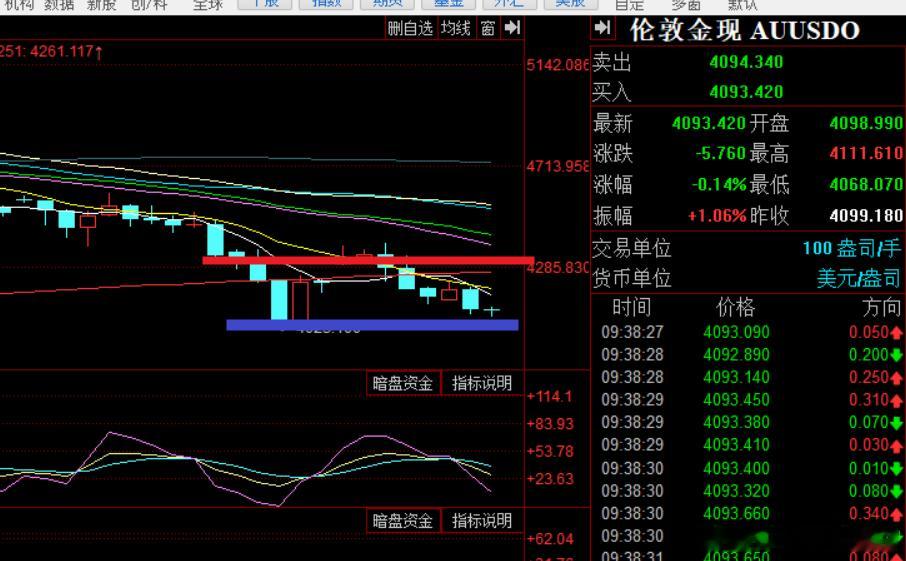Click the arrow icon right of 窗
This screenshot has height=561, width=906.
pos(513,28)
